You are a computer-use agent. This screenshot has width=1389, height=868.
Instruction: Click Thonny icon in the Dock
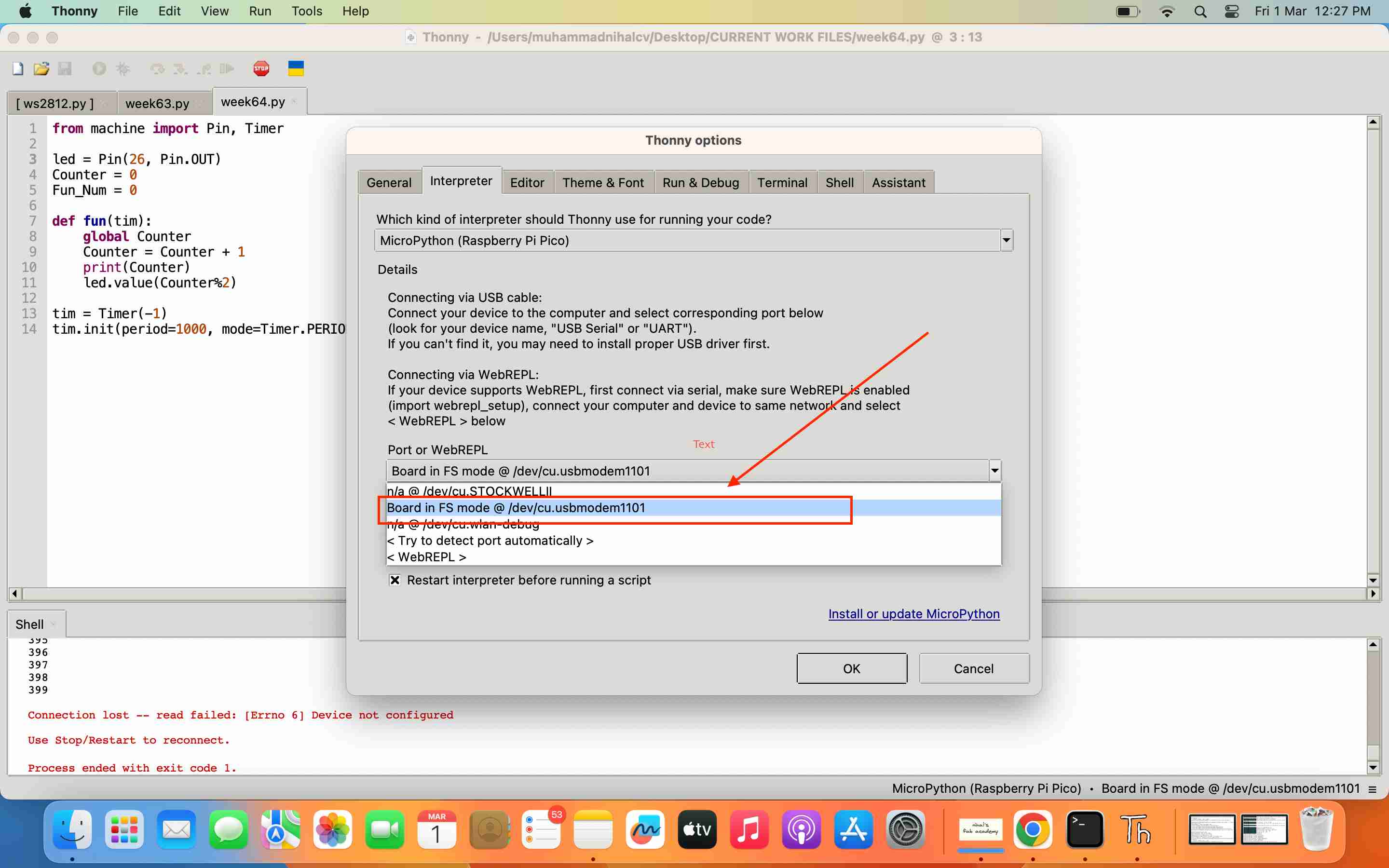tap(1137, 829)
